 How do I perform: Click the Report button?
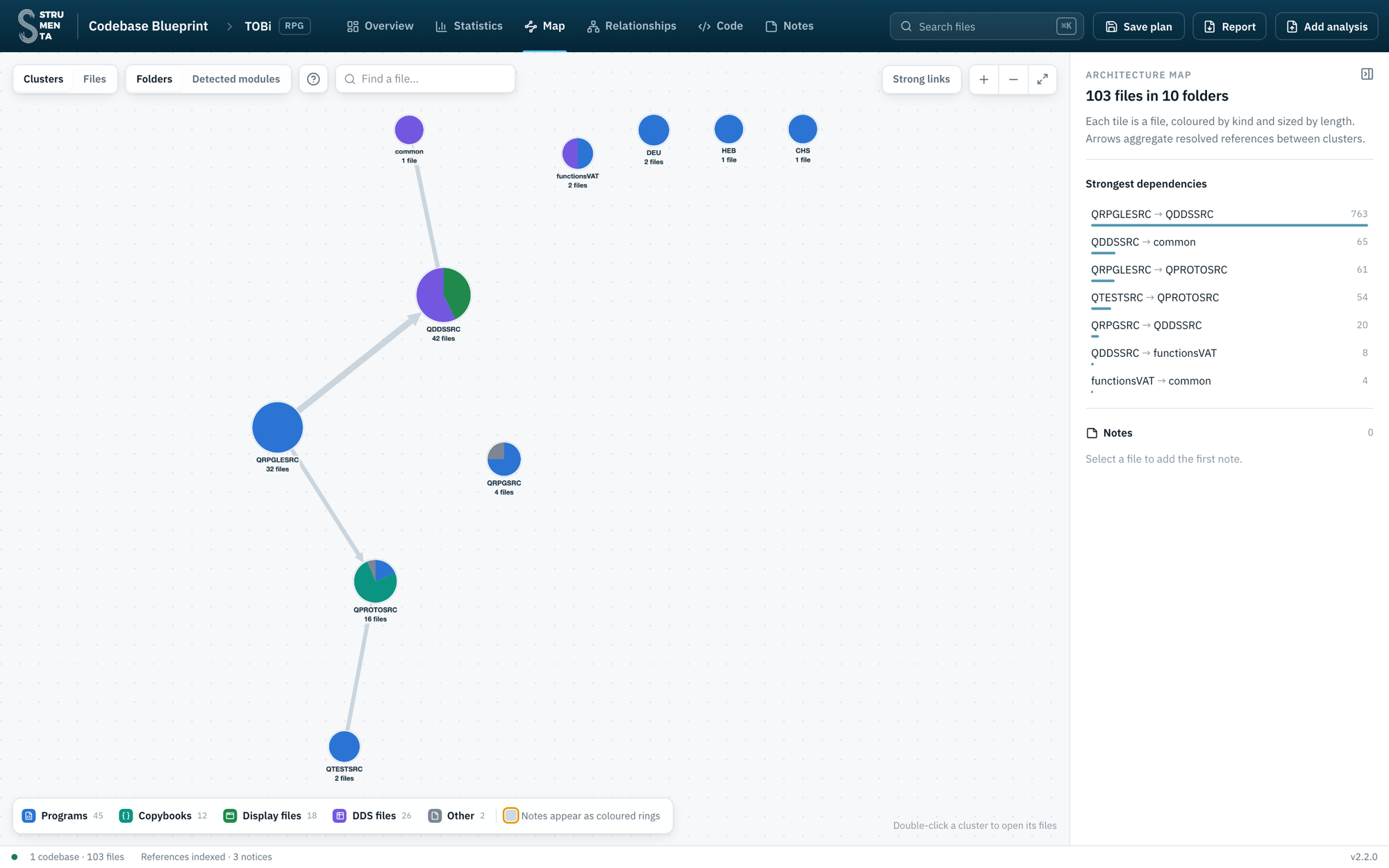[1229, 26]
